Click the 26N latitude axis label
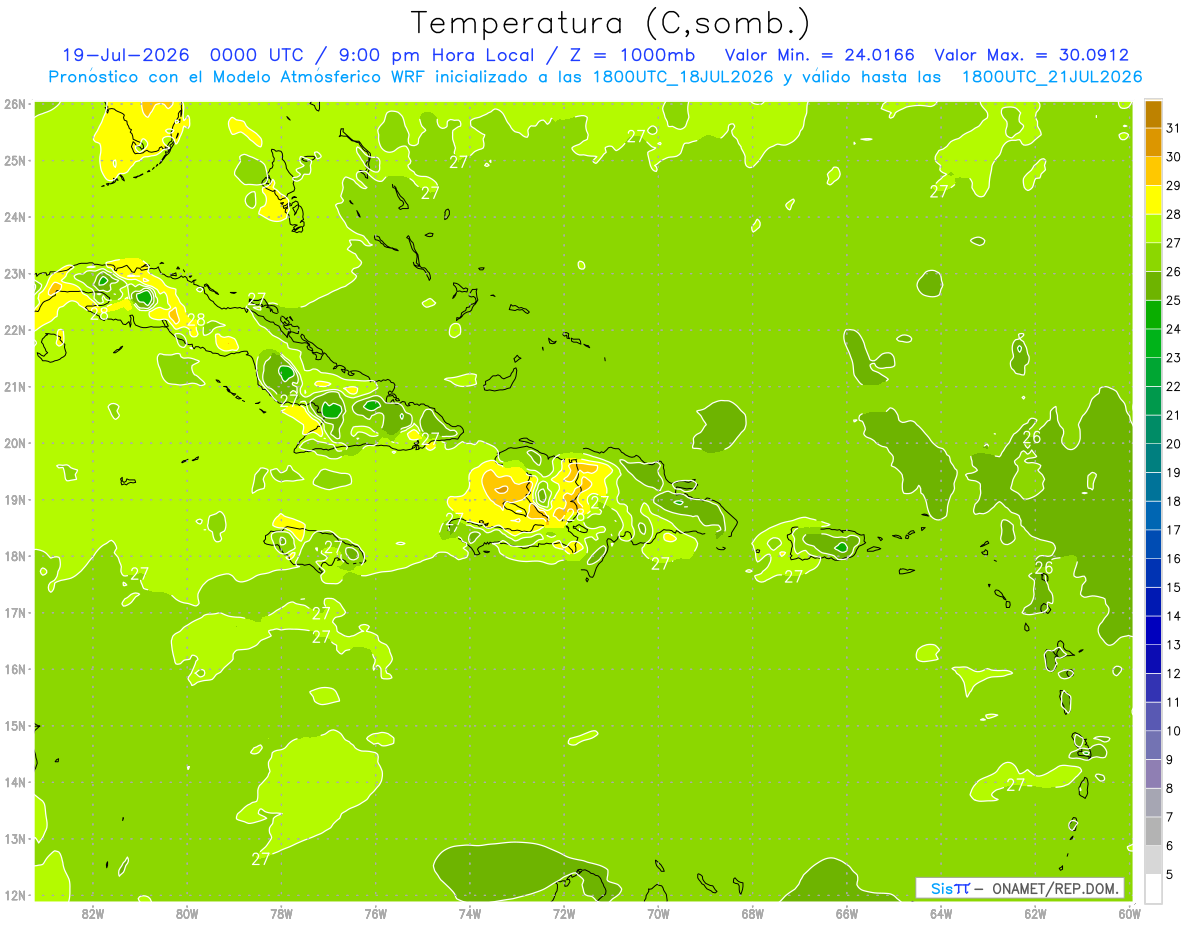Viewport: 1200px width, 927px height. 14,104
